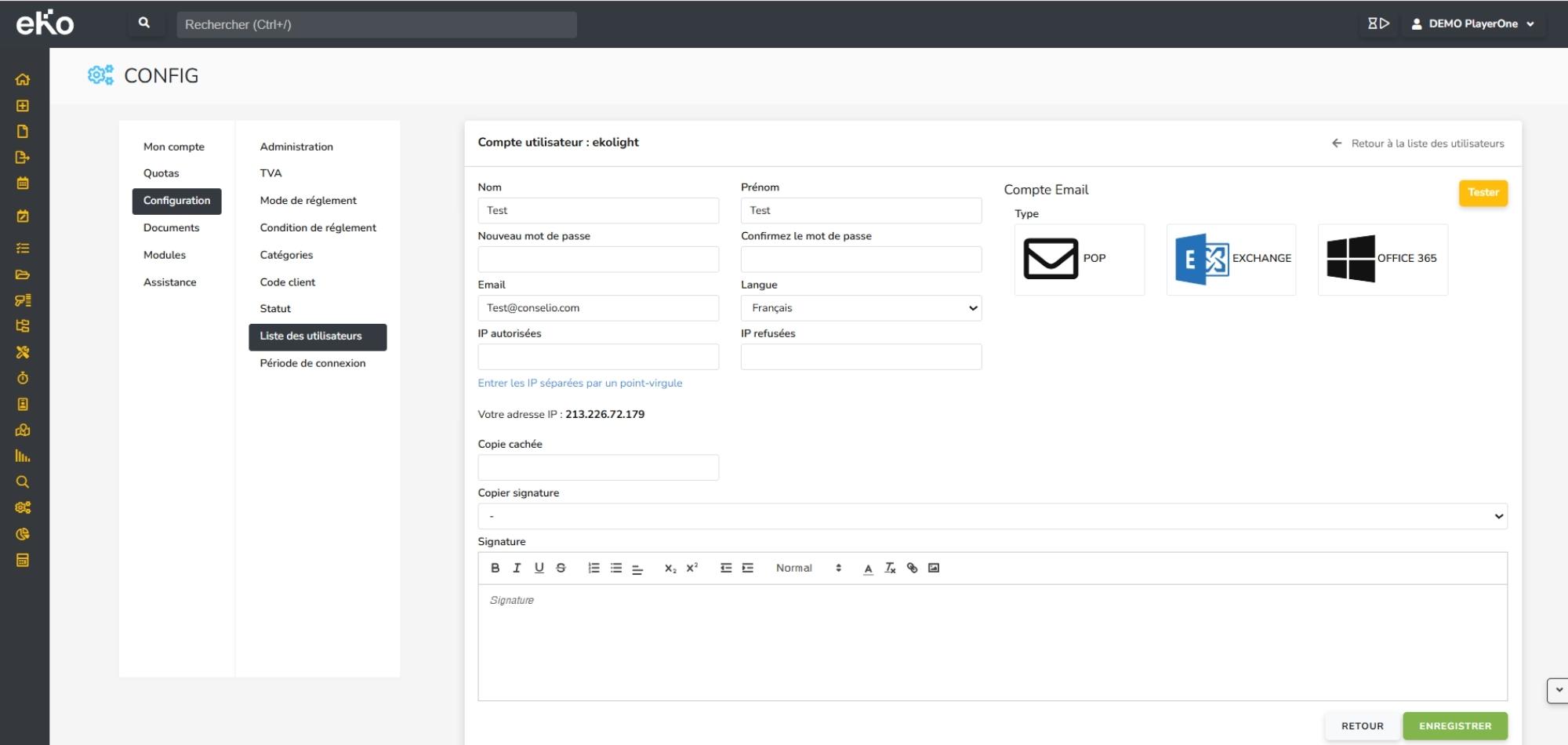The width and height of the screenshot is (1568, 745).
Task: Expand the Copier signature dropdown
Action: [993, 516]
